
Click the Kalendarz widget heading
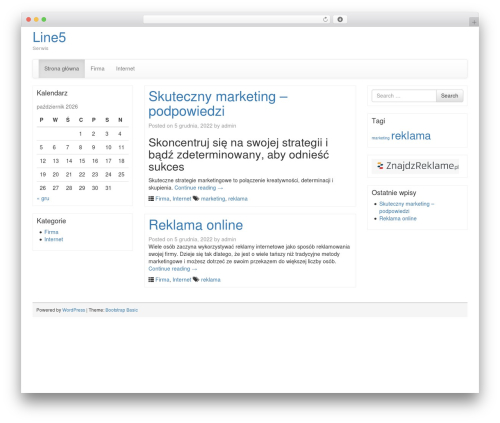(x=52, y=93)
